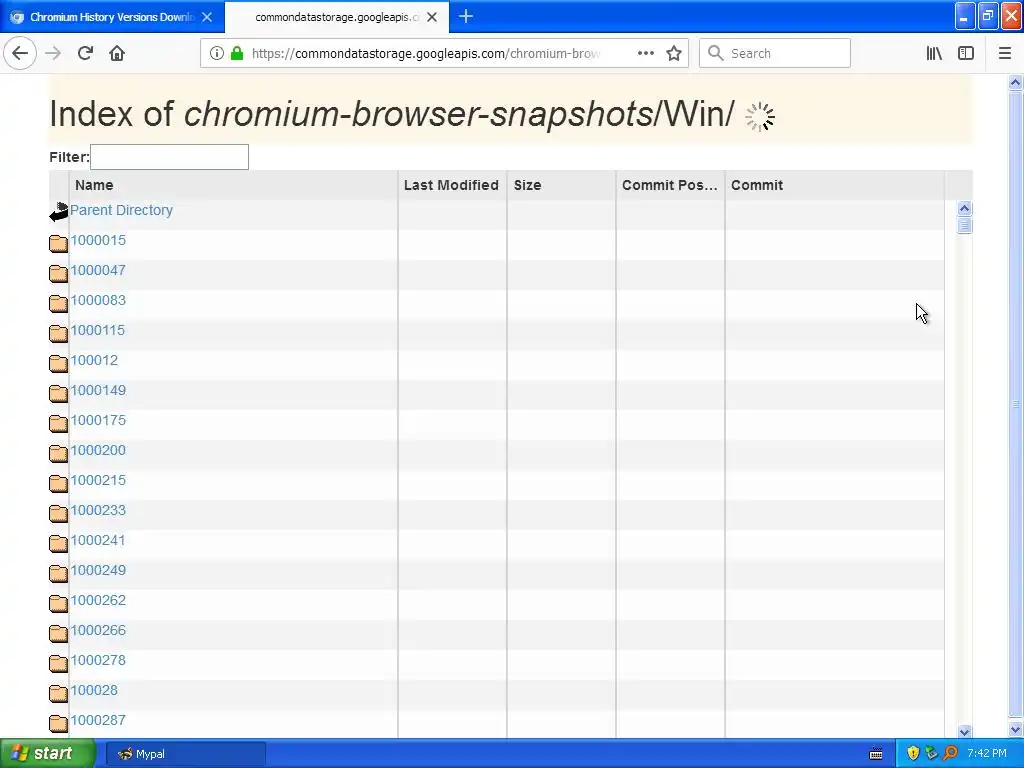This screenshot has height=768, width=1024.
Task: Click the magnifier tray icon
Action: tap(950, 754)
